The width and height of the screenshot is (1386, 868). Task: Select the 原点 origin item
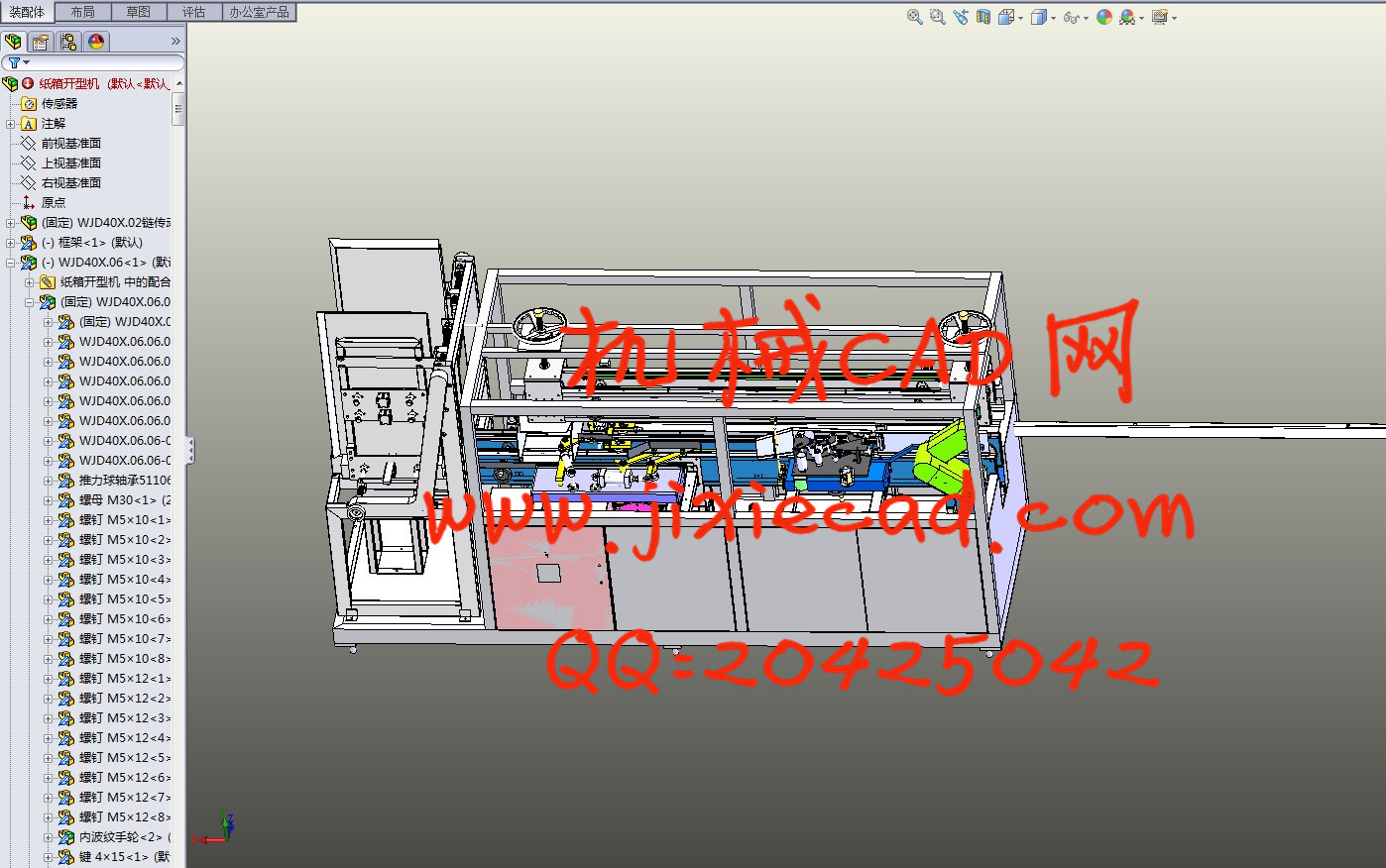point(54,203)
